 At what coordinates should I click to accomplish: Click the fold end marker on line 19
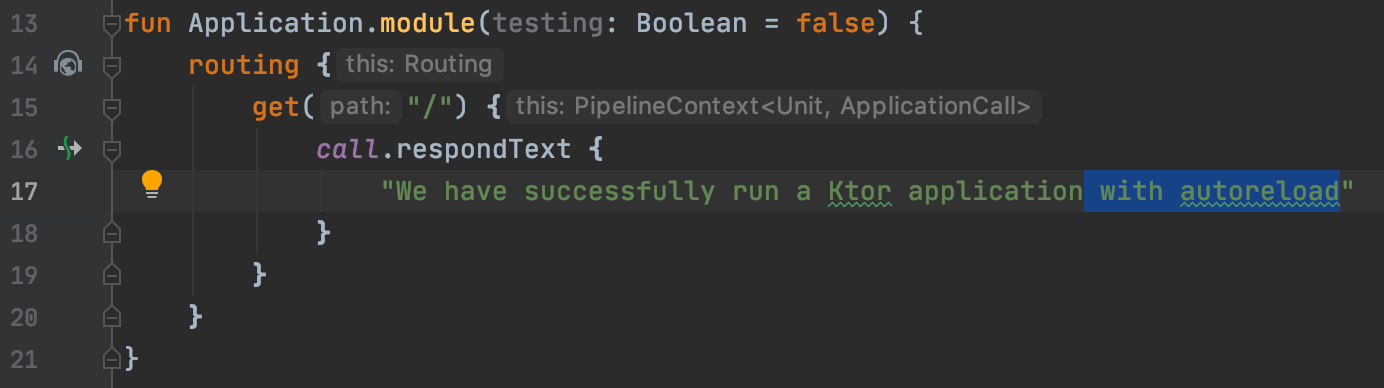tap(112, 274)
